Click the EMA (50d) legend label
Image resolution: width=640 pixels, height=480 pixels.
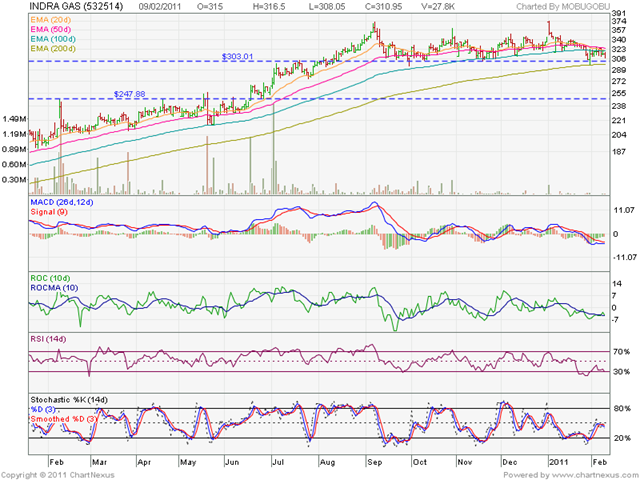tap(51, 29)
